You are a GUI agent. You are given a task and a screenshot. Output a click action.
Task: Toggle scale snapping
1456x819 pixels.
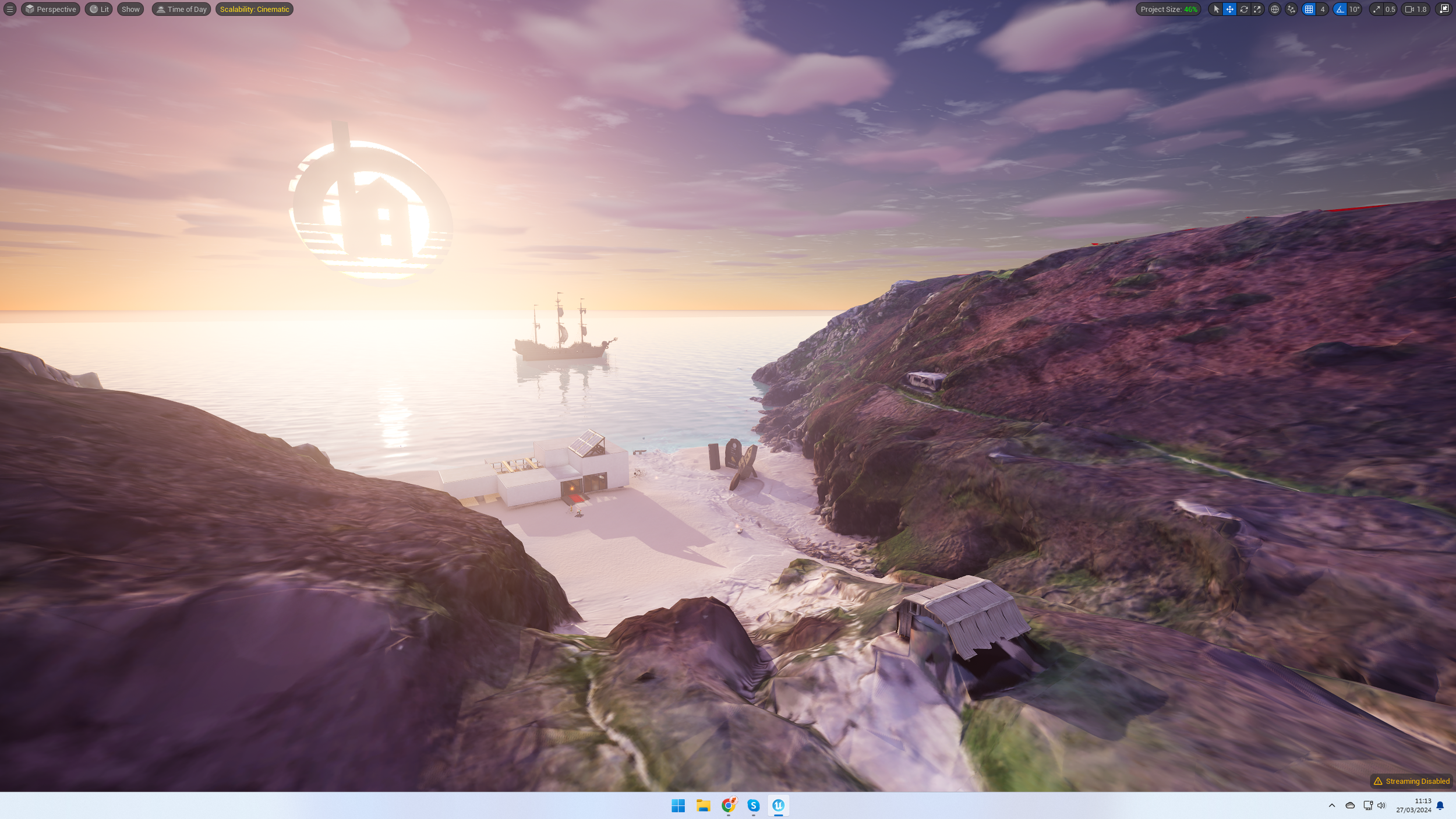(x=1377, y=9)
